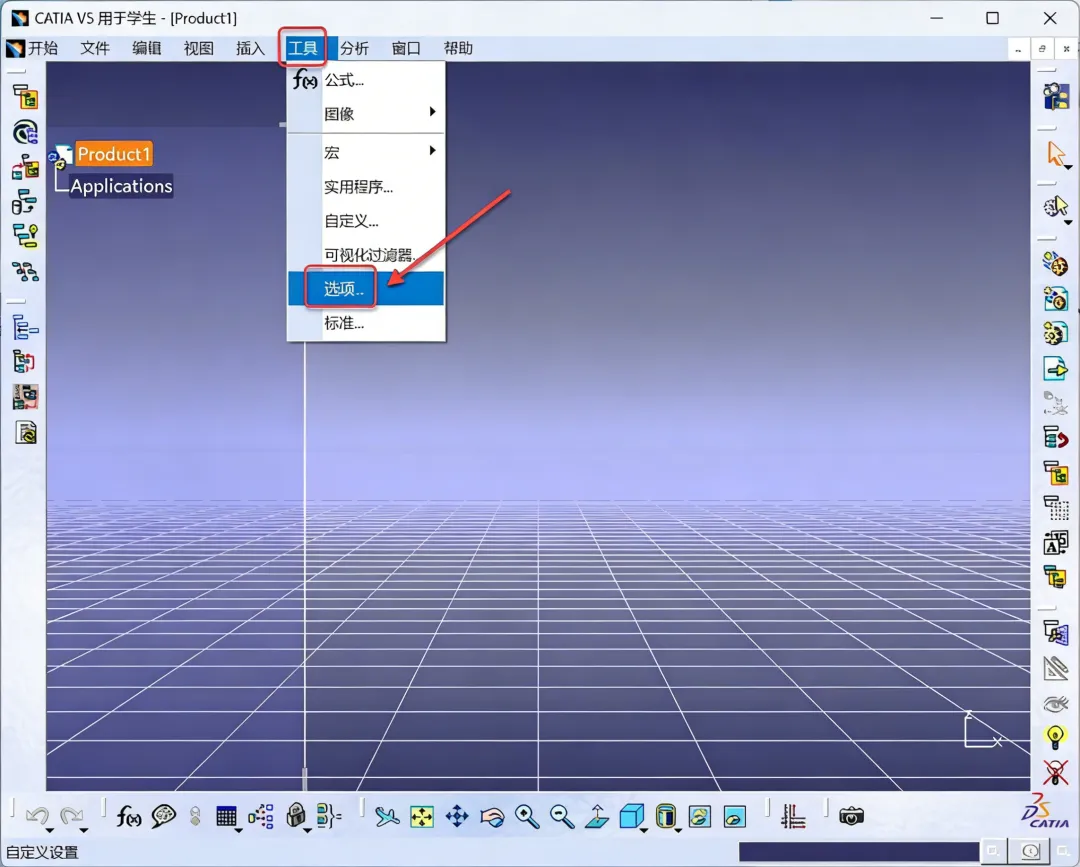Activate Fly mode airplane icon
The height and width of the screenshot is (867, 1080).
coord(387,817)
